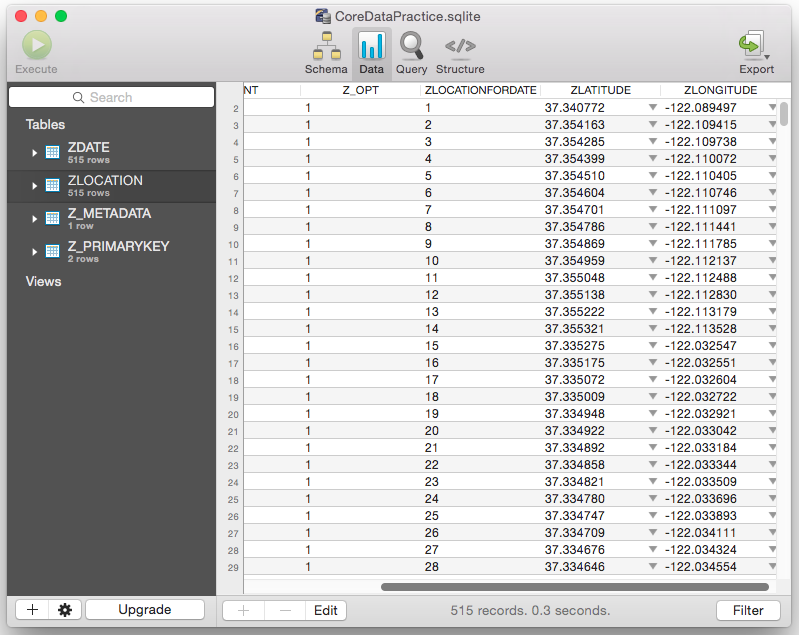This screenshot has width=799, height=635.
Task: Click the Tables section label
Action: (x=45, y=124)
